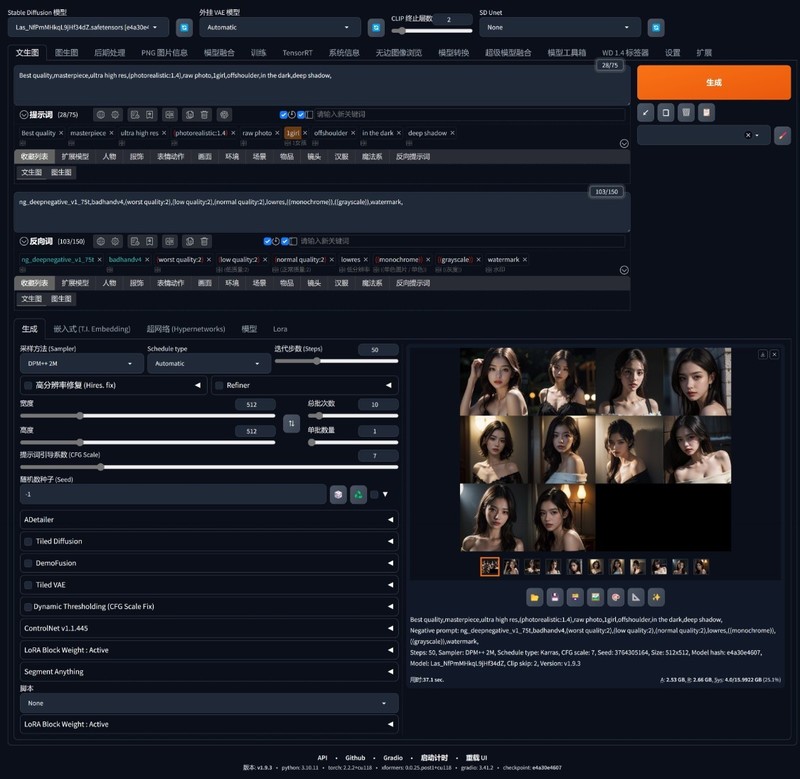Screen dimensions: 800x779
Task: Enable the Refiner checkbox
Action: 219,385
